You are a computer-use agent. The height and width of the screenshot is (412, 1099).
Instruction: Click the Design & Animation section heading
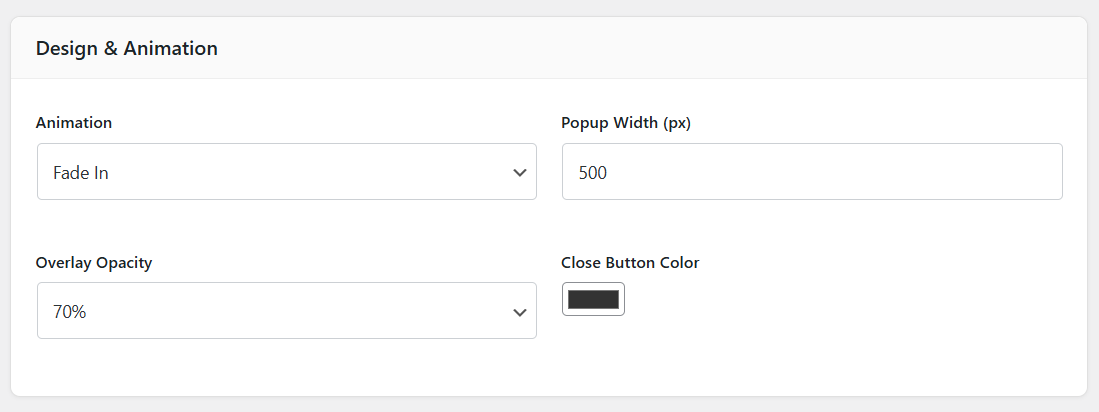click(x=127, y=48)
